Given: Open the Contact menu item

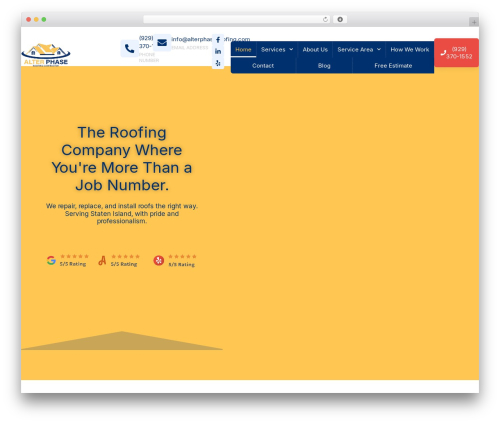Looking at the screenshot, I should click(x=263, y=66).
